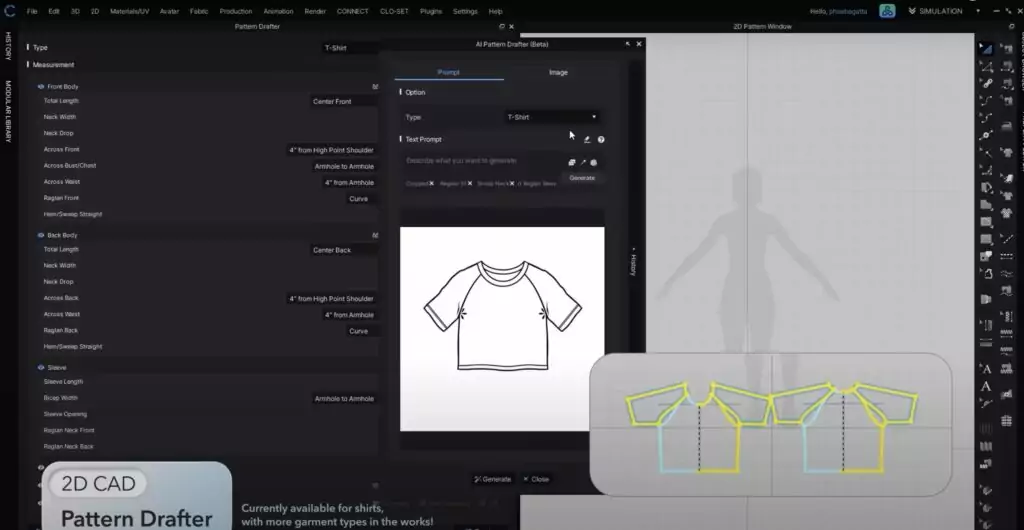Open the HISTORY side tab

pyautogui.click(x=8, y=46)
